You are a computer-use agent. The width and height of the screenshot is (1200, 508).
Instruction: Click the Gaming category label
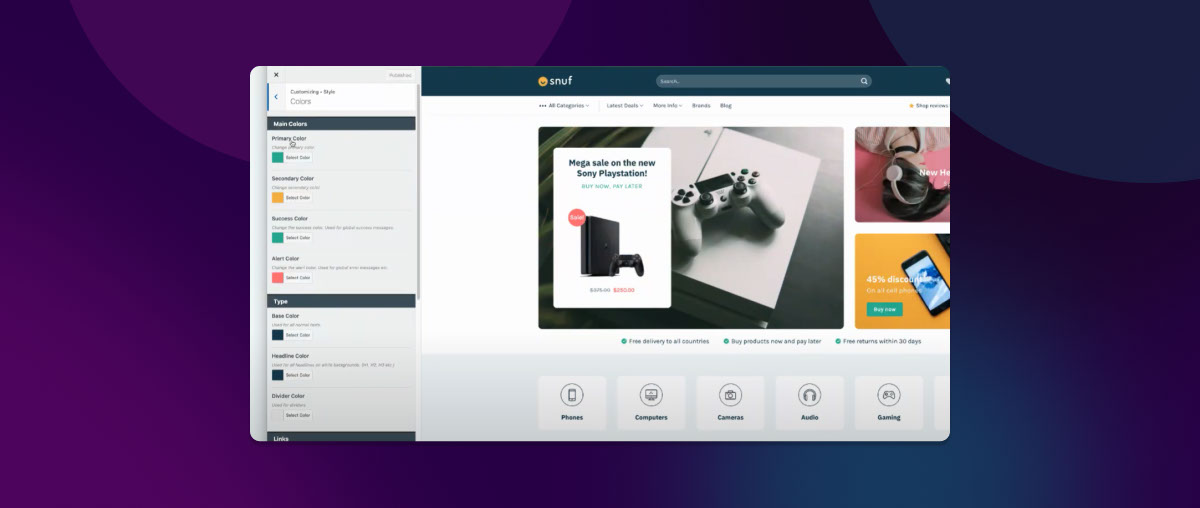pyautogui.click(x=889, y=417)
